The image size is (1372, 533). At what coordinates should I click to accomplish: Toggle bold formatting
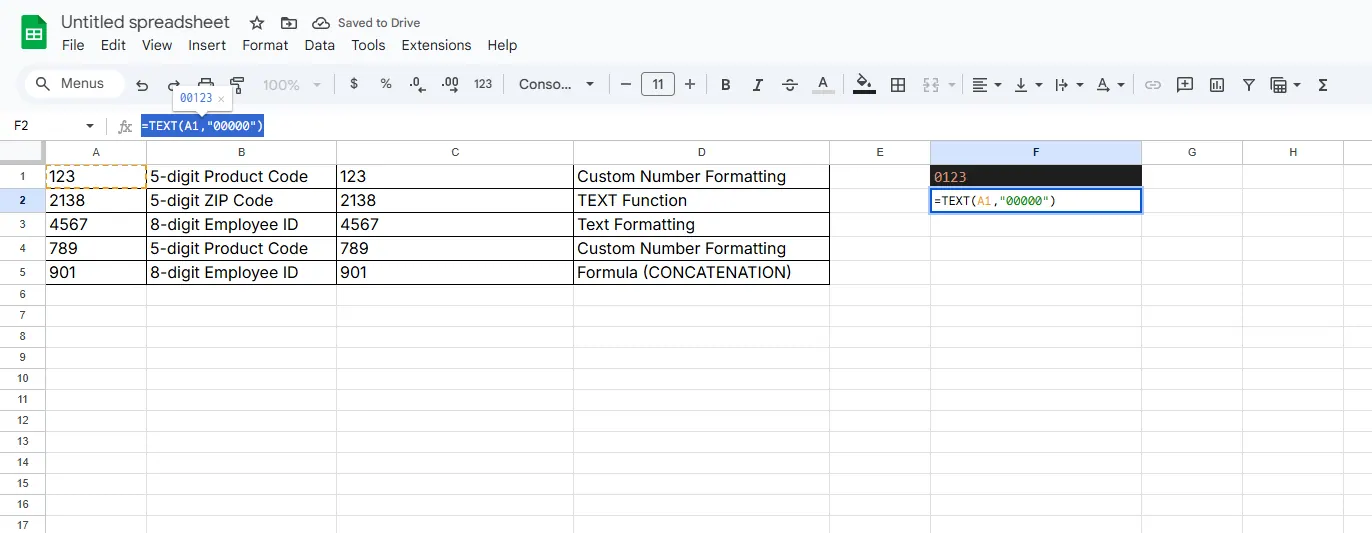pos(726,85)
